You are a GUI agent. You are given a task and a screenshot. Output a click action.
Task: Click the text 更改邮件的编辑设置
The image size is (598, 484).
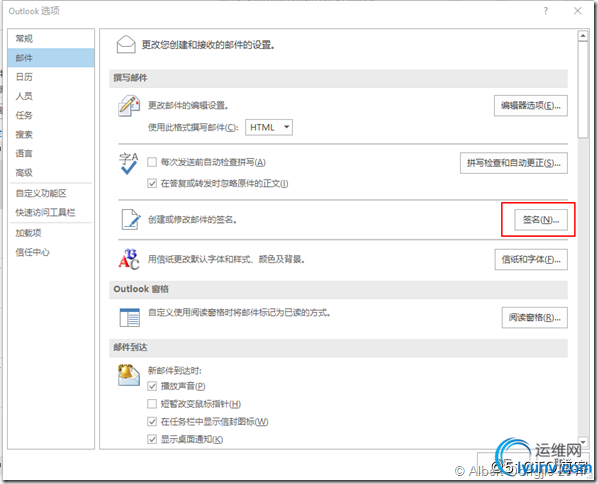(x=188, y=105)
